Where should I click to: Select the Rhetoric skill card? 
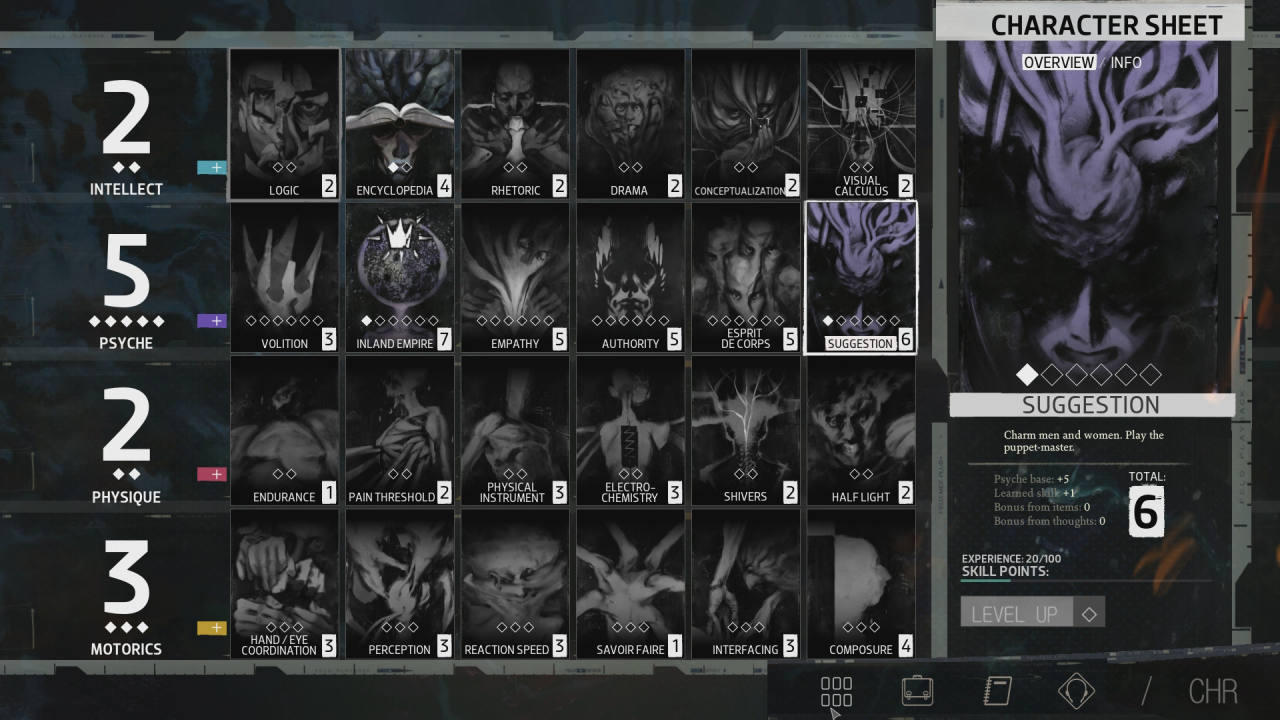(x=515, y=124)
